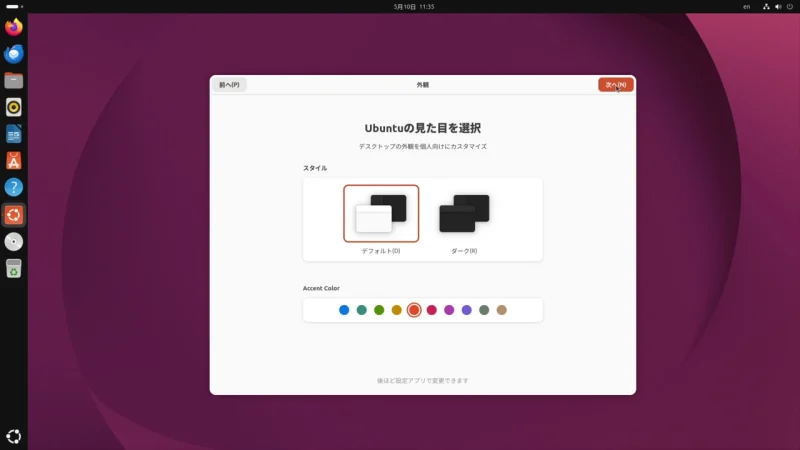The height and width of the screenshot is (450, 800).
Task: Open the en input source menu
Action: (x=746, y=7)
